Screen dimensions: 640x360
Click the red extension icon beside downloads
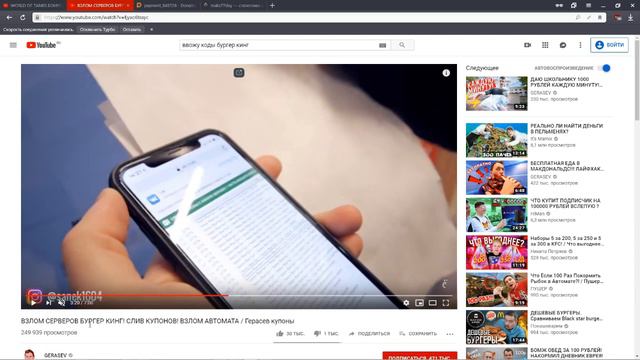pos(618,18)
